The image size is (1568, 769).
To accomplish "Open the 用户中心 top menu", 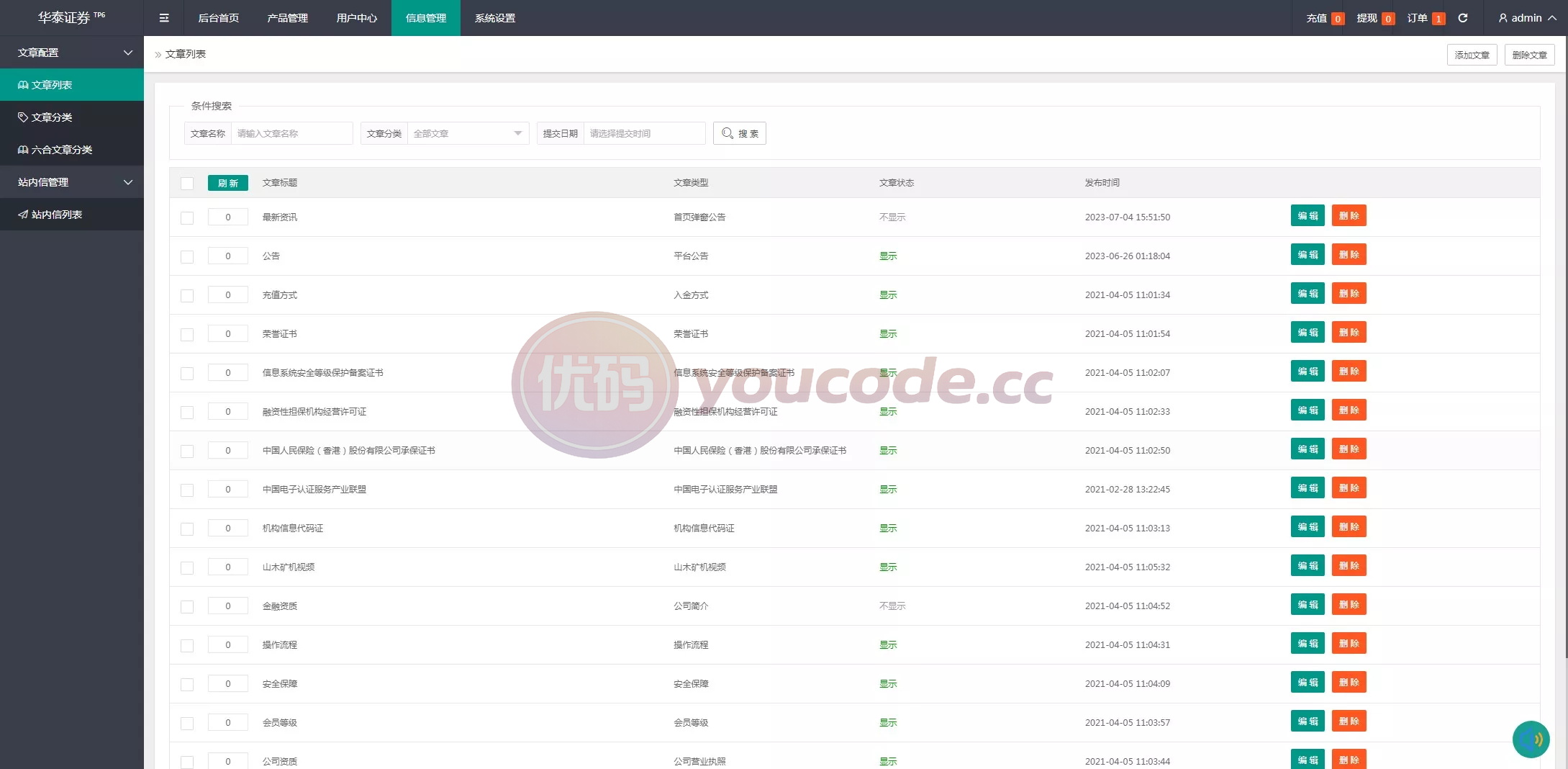I will (x=357, y=18).
